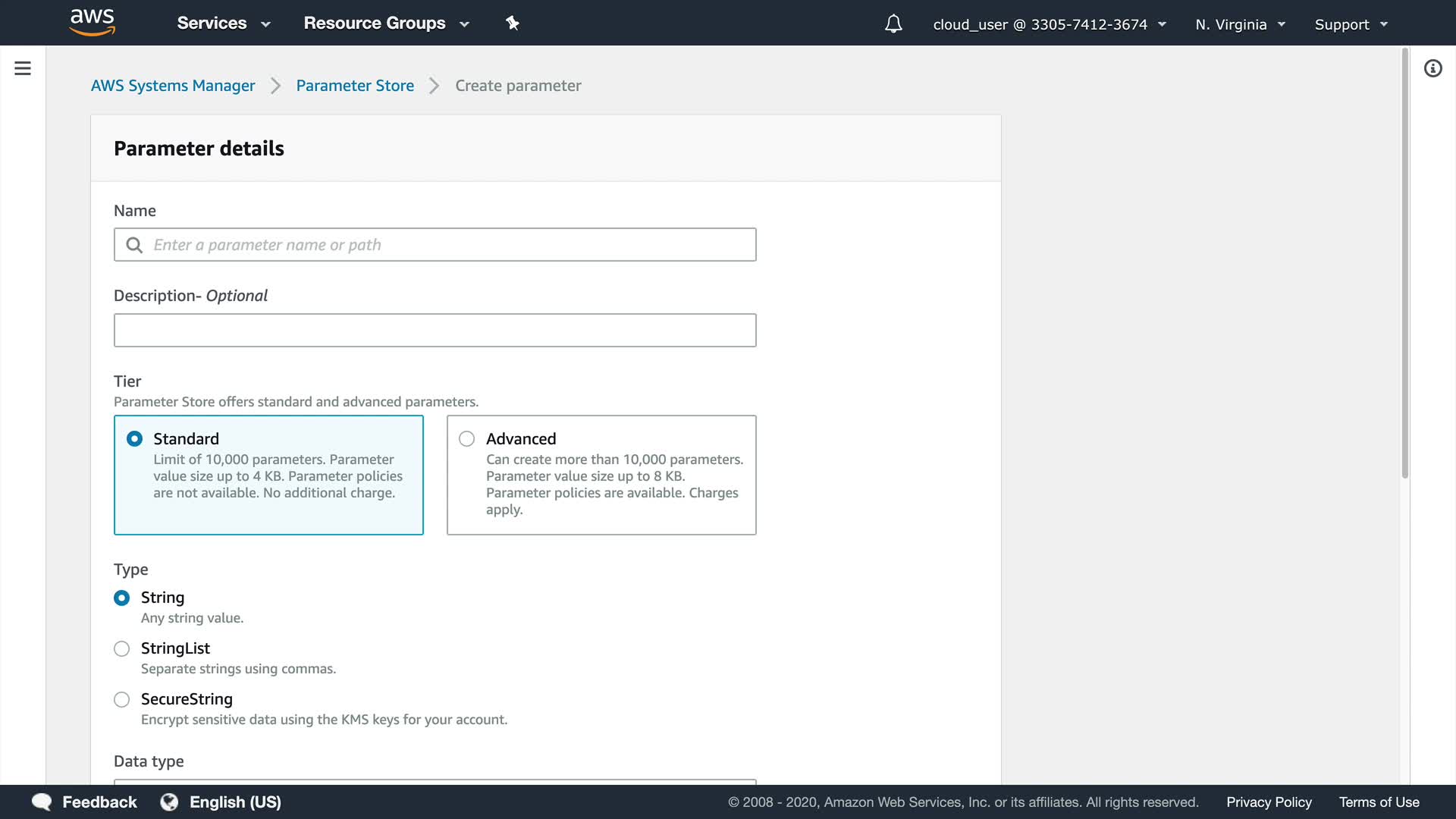Click the Description optional input field
Screen dimensions: 1456x819
coord(435,331)
